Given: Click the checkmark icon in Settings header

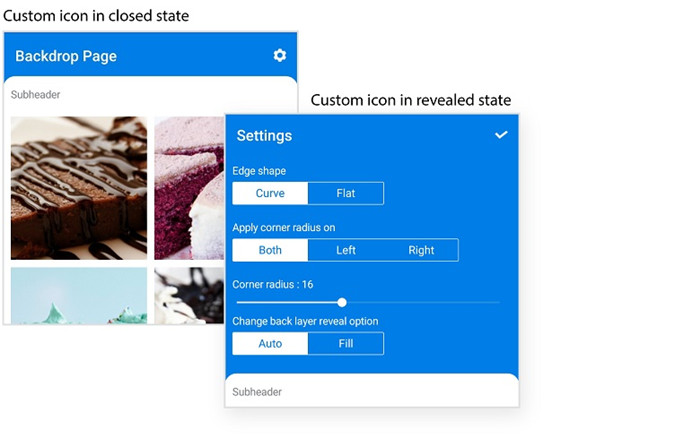Looking at the screenshot, I should [501, 135].
